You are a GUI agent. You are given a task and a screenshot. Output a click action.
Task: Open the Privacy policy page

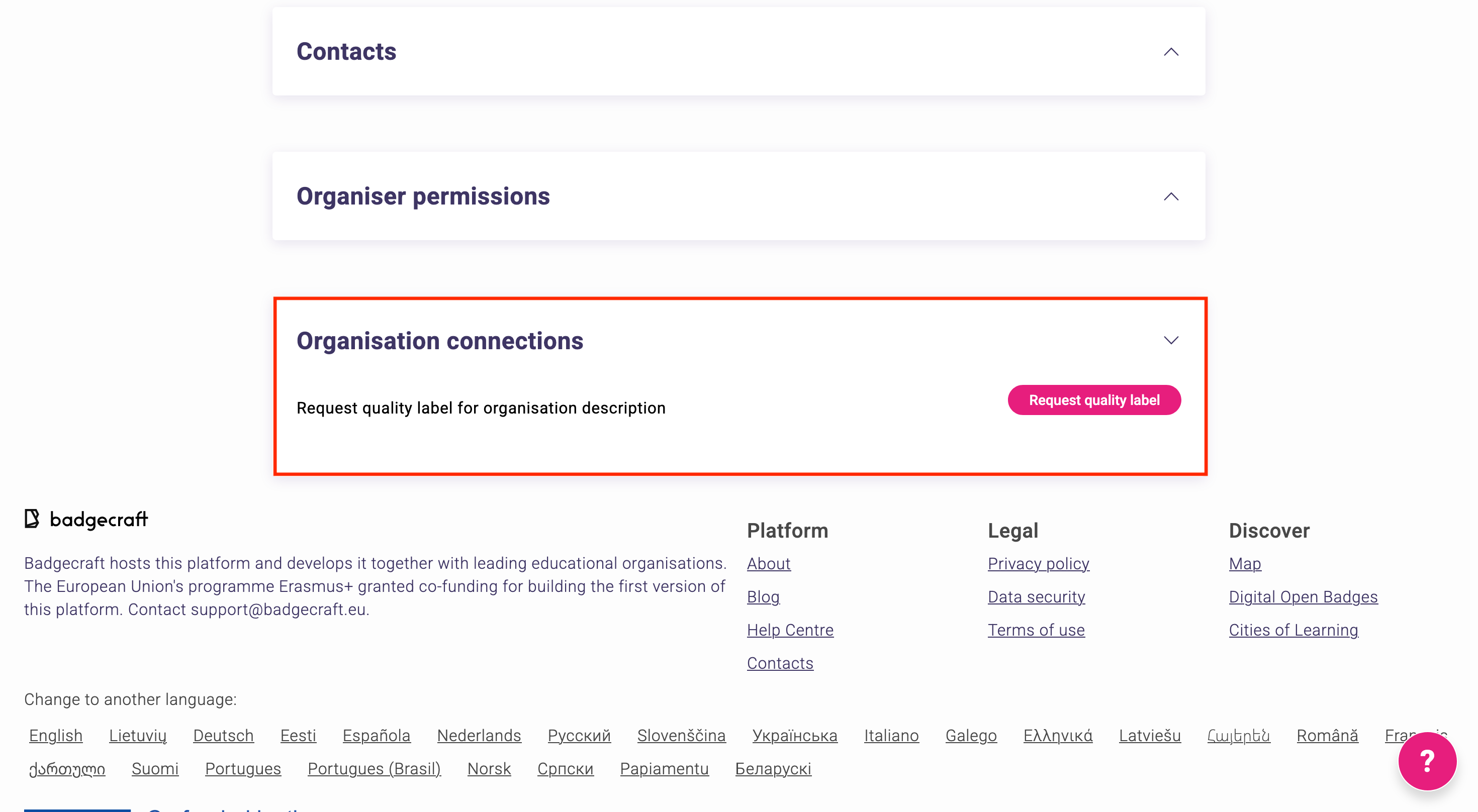point(1038,564)
